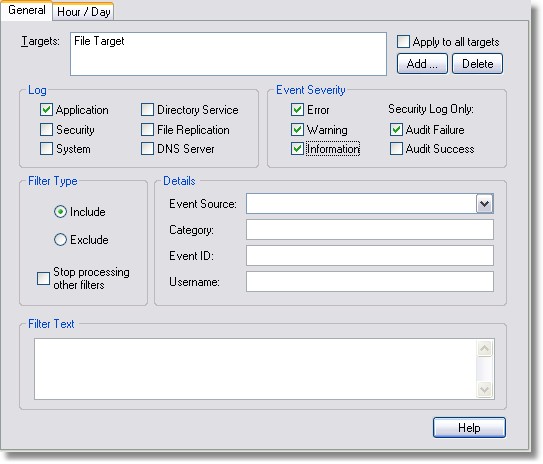Tick the DNS Server checkbox
Image resolution: width=543 pixels, height=464 pixels.
(147, 149)
